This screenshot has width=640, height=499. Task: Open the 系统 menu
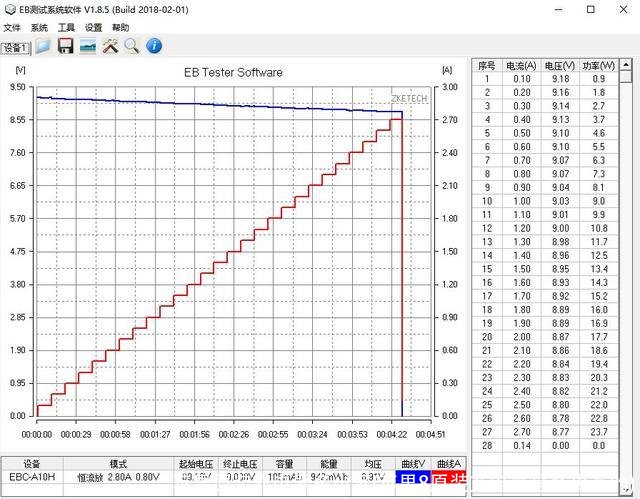[x=39, y=28]
